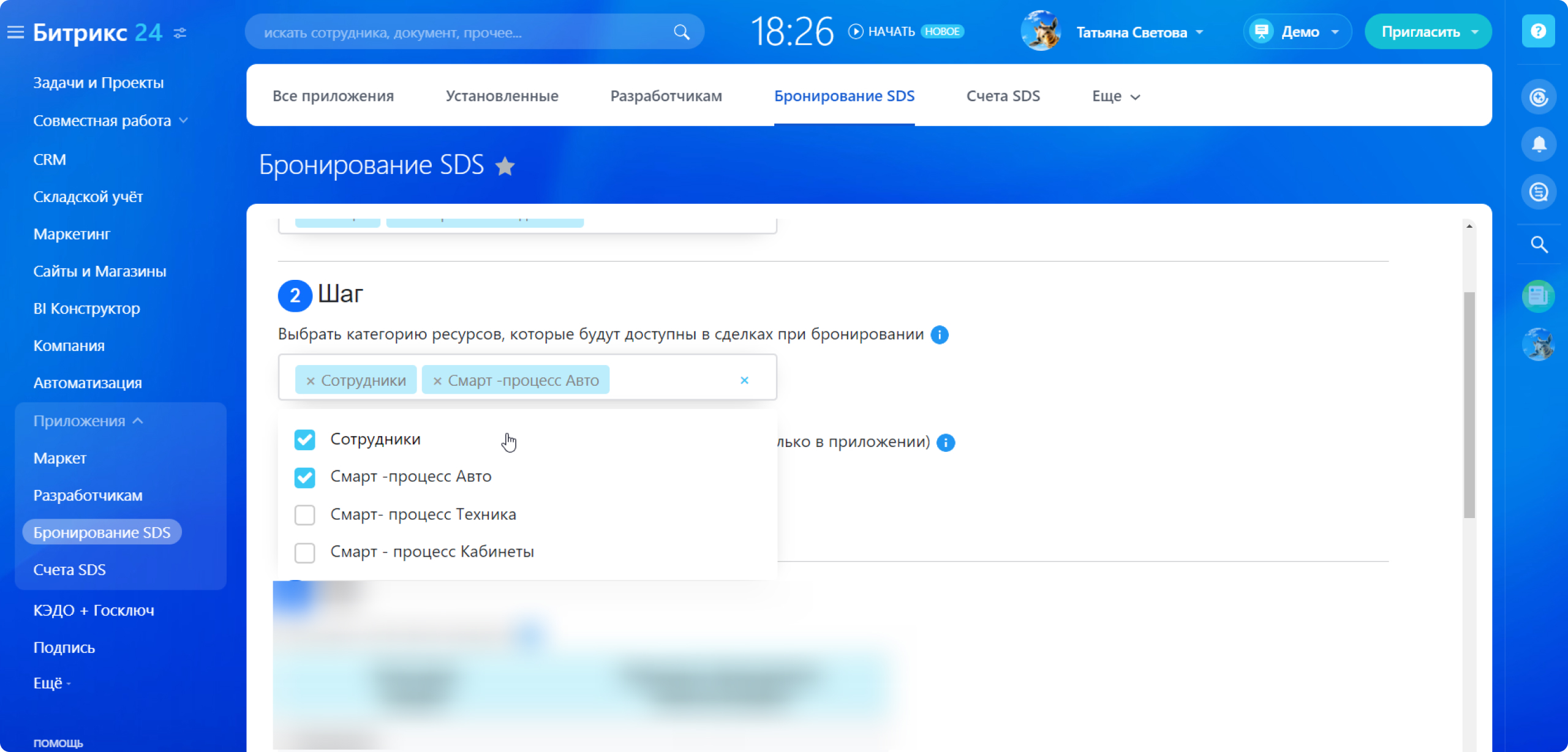Open sidebar settings sliders icon
Screen dimensions: 1568x752
[180, 32]
